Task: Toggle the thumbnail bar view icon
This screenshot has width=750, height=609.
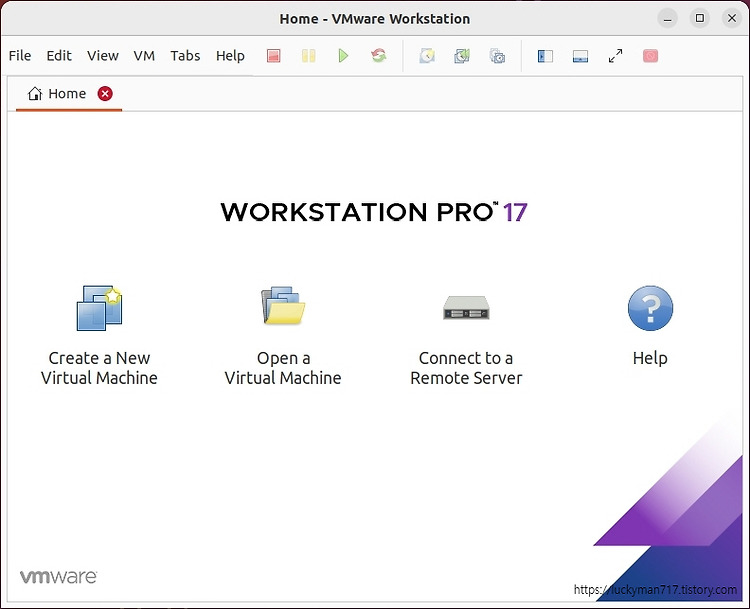Action: [x=580, y=56]
